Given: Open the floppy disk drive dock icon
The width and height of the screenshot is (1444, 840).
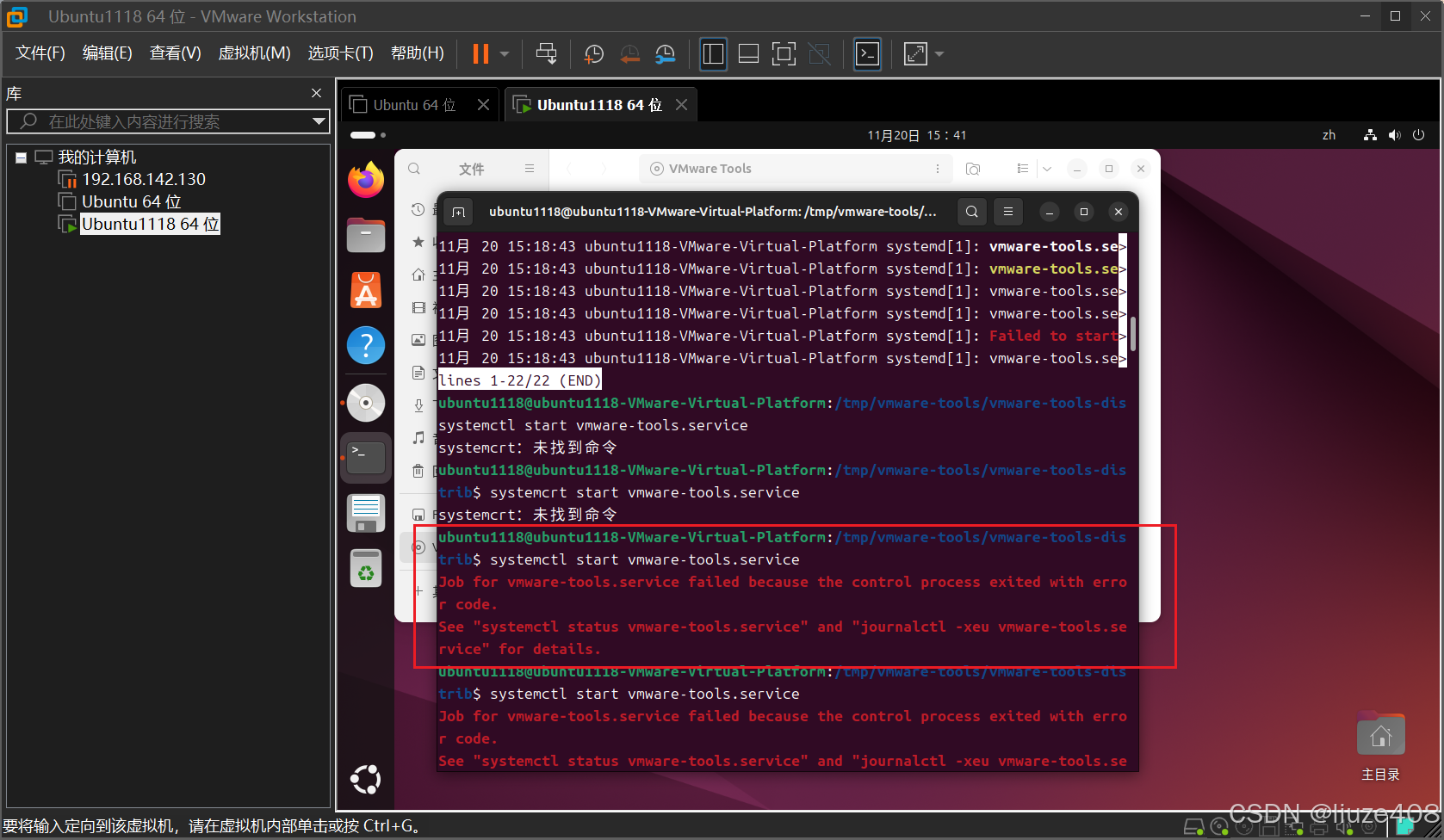Looking at the screenshot, I should 366,513.
